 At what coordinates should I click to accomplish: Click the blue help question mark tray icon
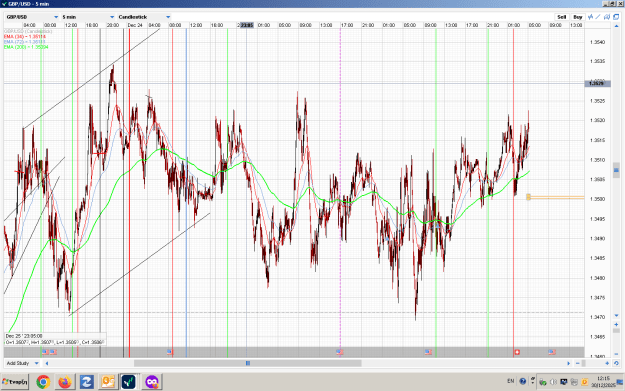point(523,381)
